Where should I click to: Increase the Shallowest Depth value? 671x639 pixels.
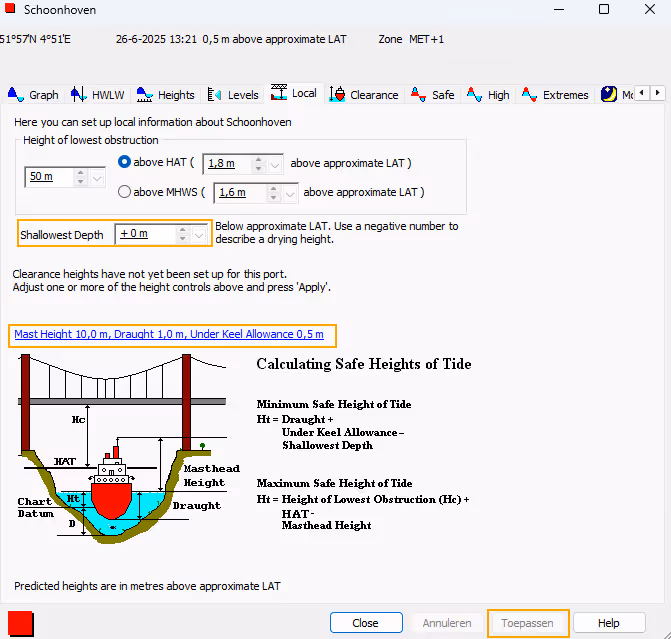183,230
